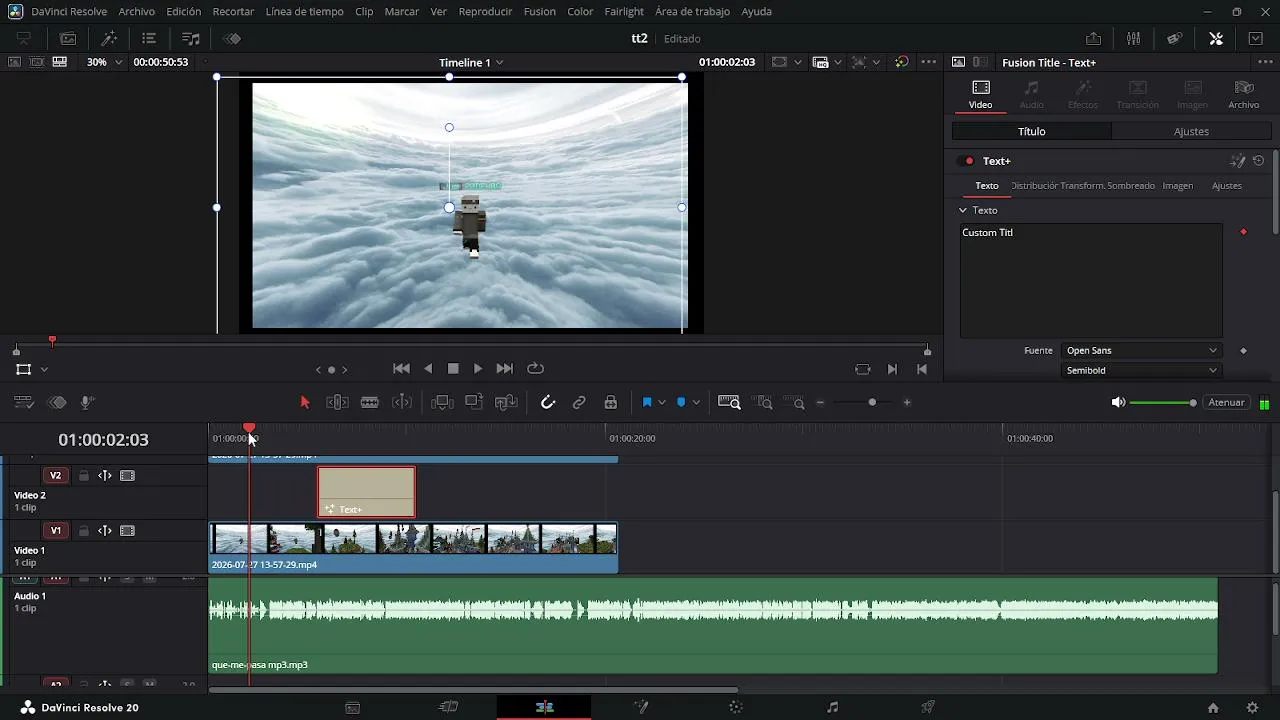The width and height of the screenshot is (1280, 720).
Task: Click the Full Extent Zoom icon
Action: (x=729, y=402)
